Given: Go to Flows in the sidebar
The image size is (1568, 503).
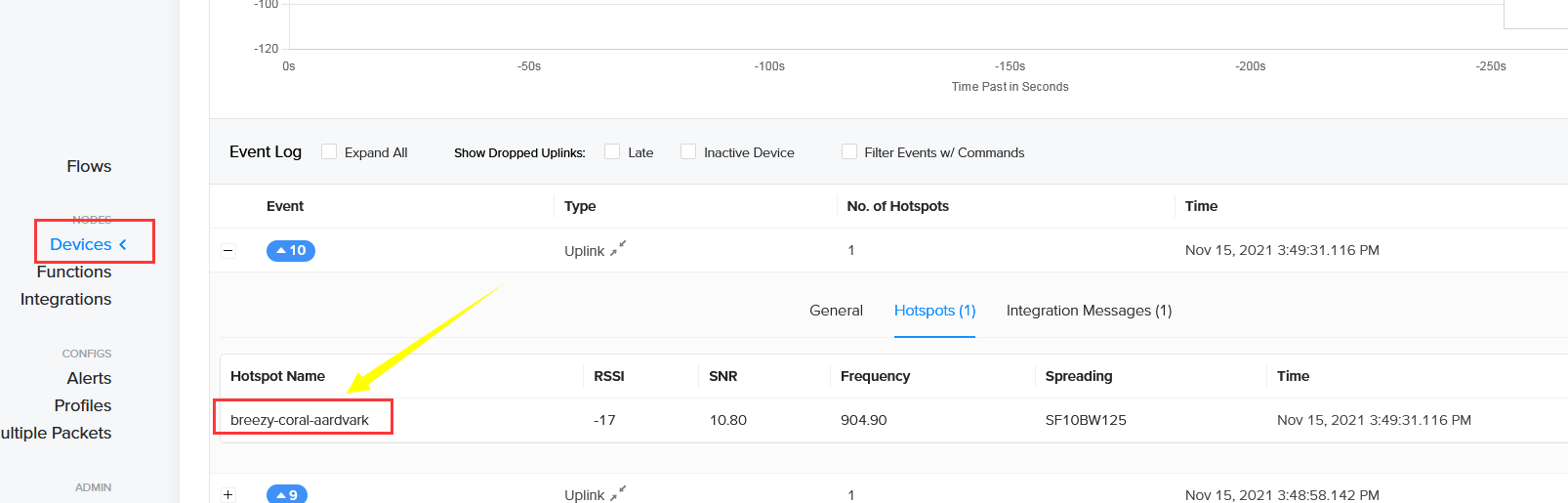Looking at the screenshot, I should click(x=89, y=166).
